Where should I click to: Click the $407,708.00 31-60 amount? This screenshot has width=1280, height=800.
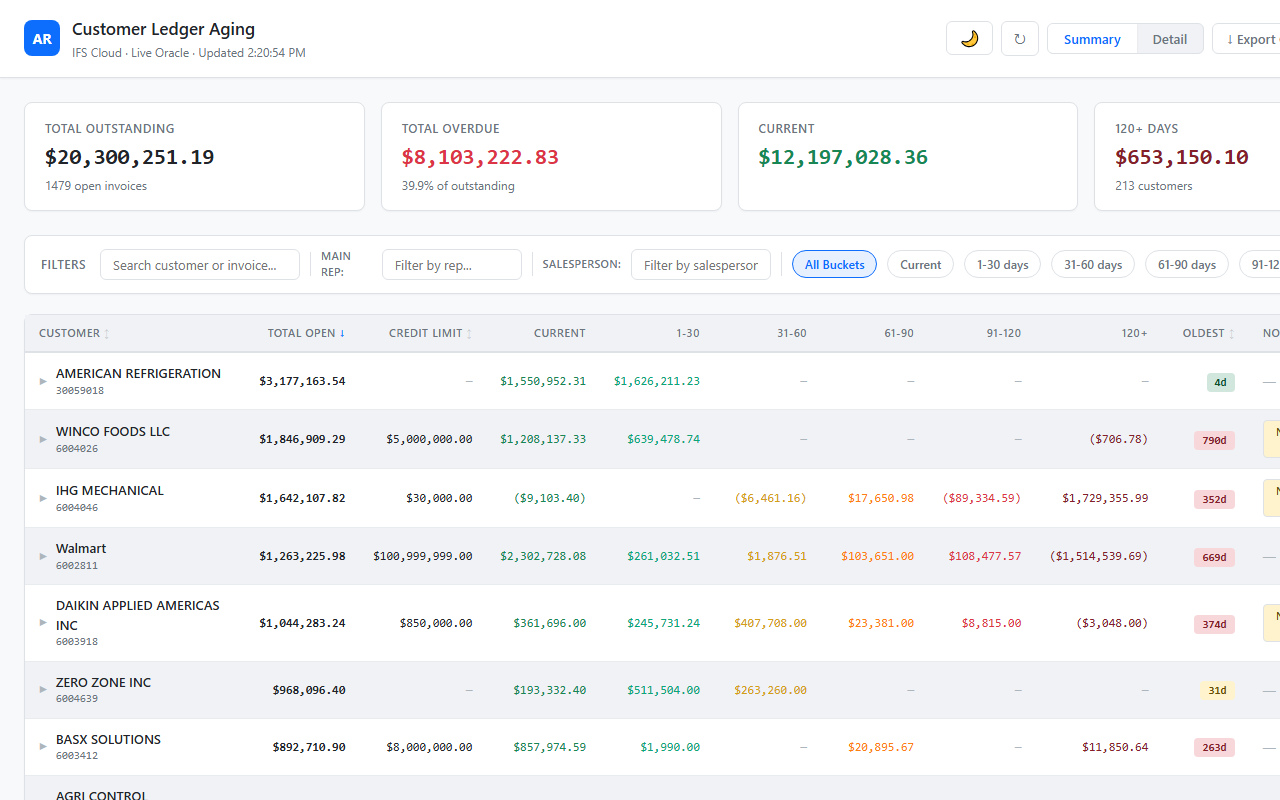pyautogui.click(x=770, y=623)
